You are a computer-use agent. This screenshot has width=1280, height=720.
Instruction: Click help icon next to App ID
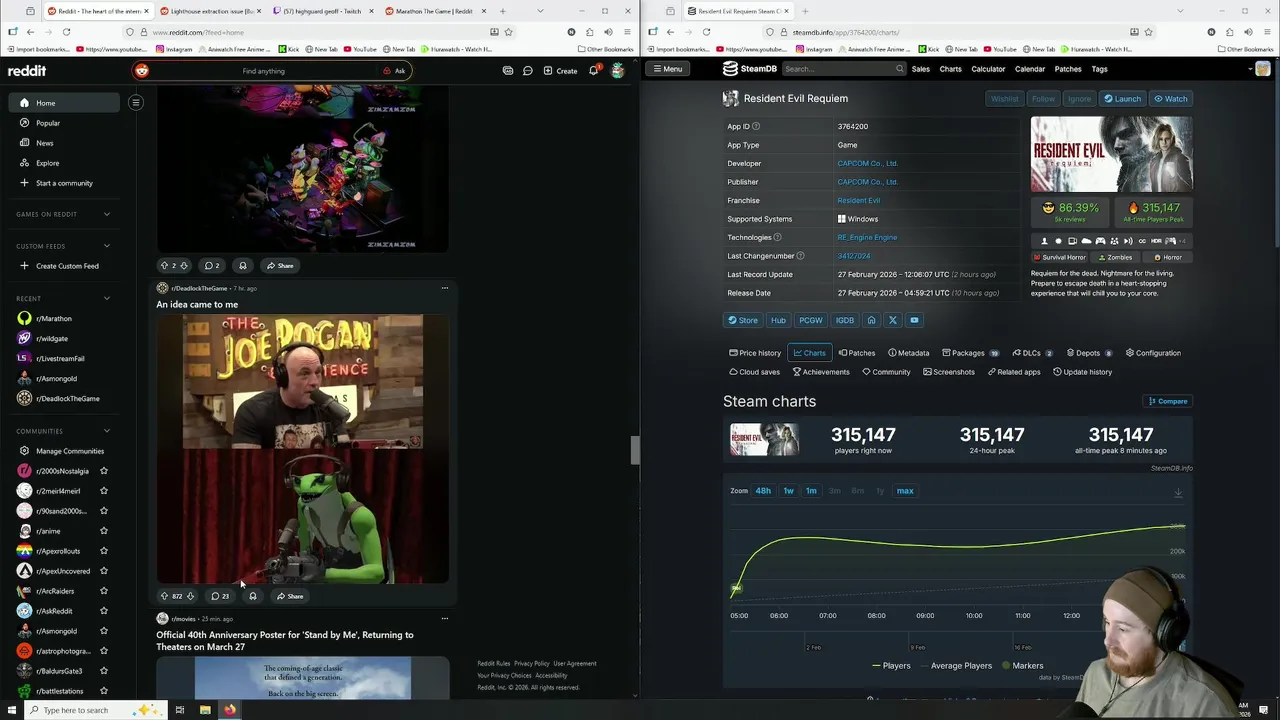pyautogui.click(x=756, y=126)
